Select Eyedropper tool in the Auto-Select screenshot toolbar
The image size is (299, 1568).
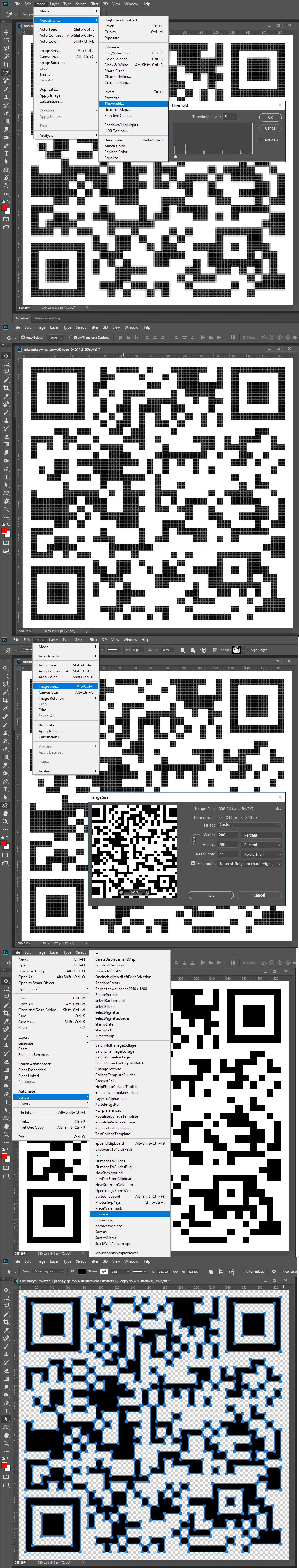tap(7, 396)
